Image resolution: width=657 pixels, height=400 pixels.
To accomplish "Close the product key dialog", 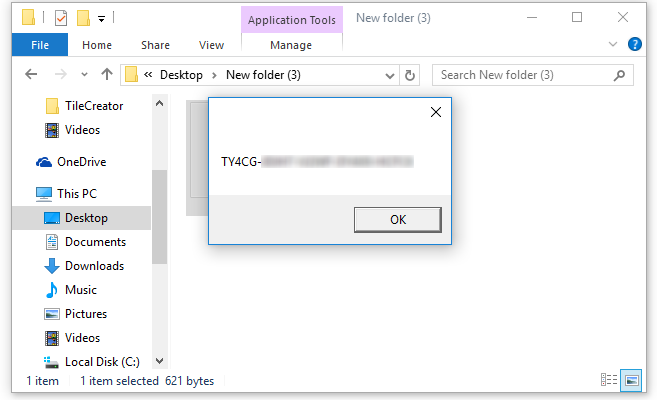I will click(435, 112).
